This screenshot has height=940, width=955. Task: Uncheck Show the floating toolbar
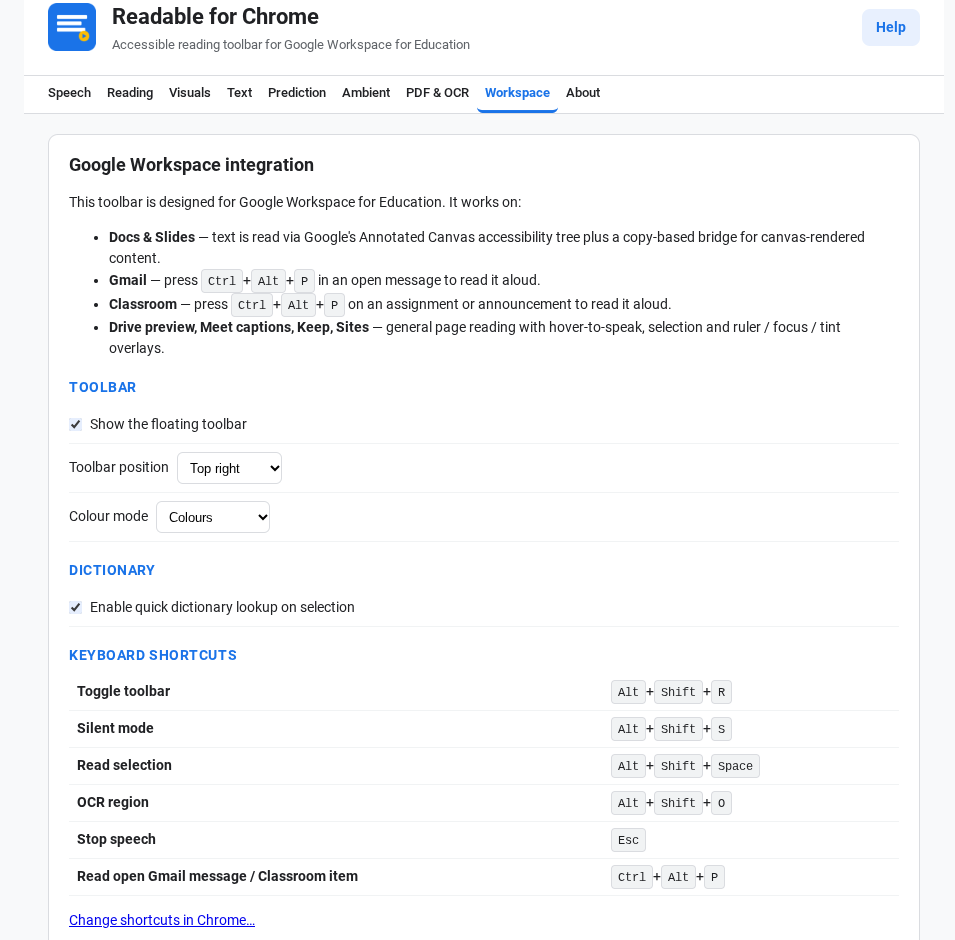tap(76, 425)
